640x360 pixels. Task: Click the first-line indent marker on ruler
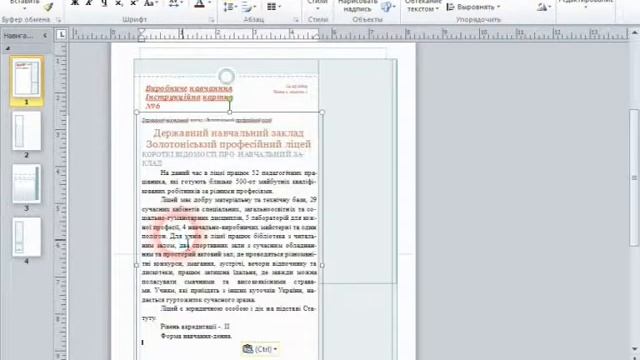142,31
